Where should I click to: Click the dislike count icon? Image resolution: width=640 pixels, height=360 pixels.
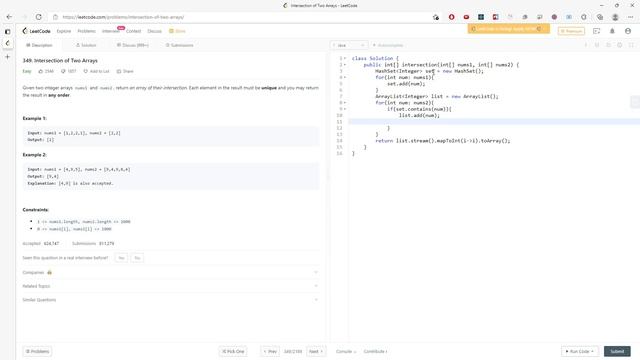tap(63, 71)
